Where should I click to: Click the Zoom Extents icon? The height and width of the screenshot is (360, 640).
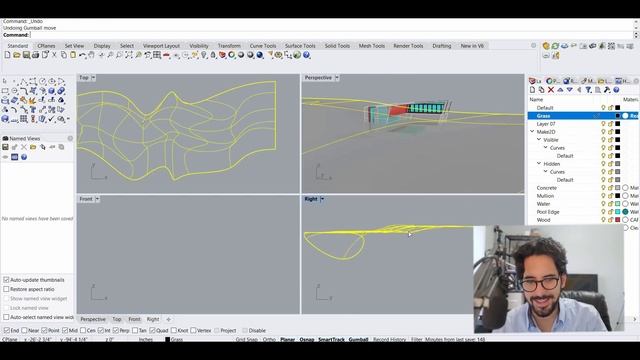[129, 55]
